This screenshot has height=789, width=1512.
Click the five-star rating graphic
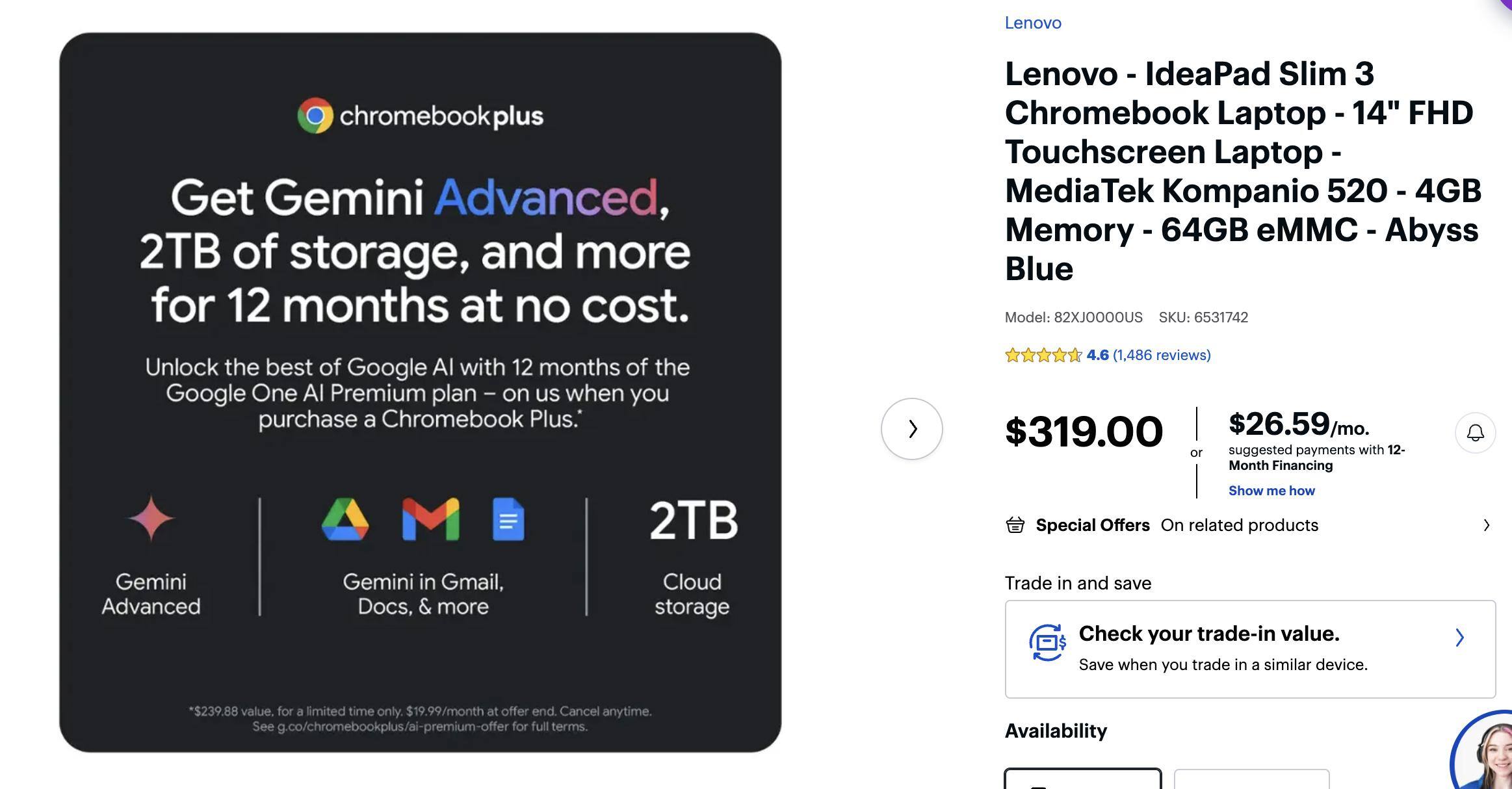[x=1043, y=355]
